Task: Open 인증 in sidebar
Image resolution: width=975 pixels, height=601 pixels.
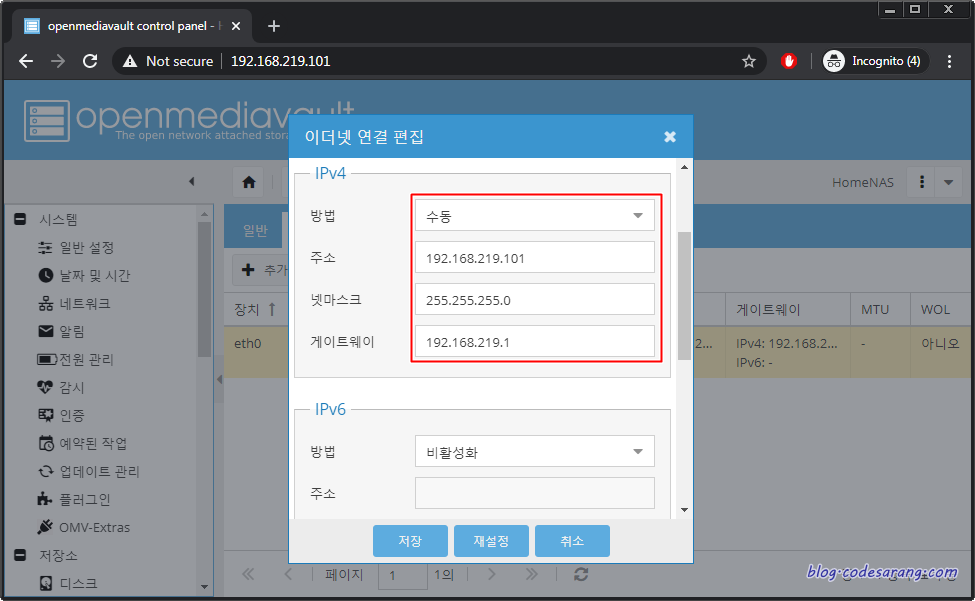Action: click(x=72, y=416)
